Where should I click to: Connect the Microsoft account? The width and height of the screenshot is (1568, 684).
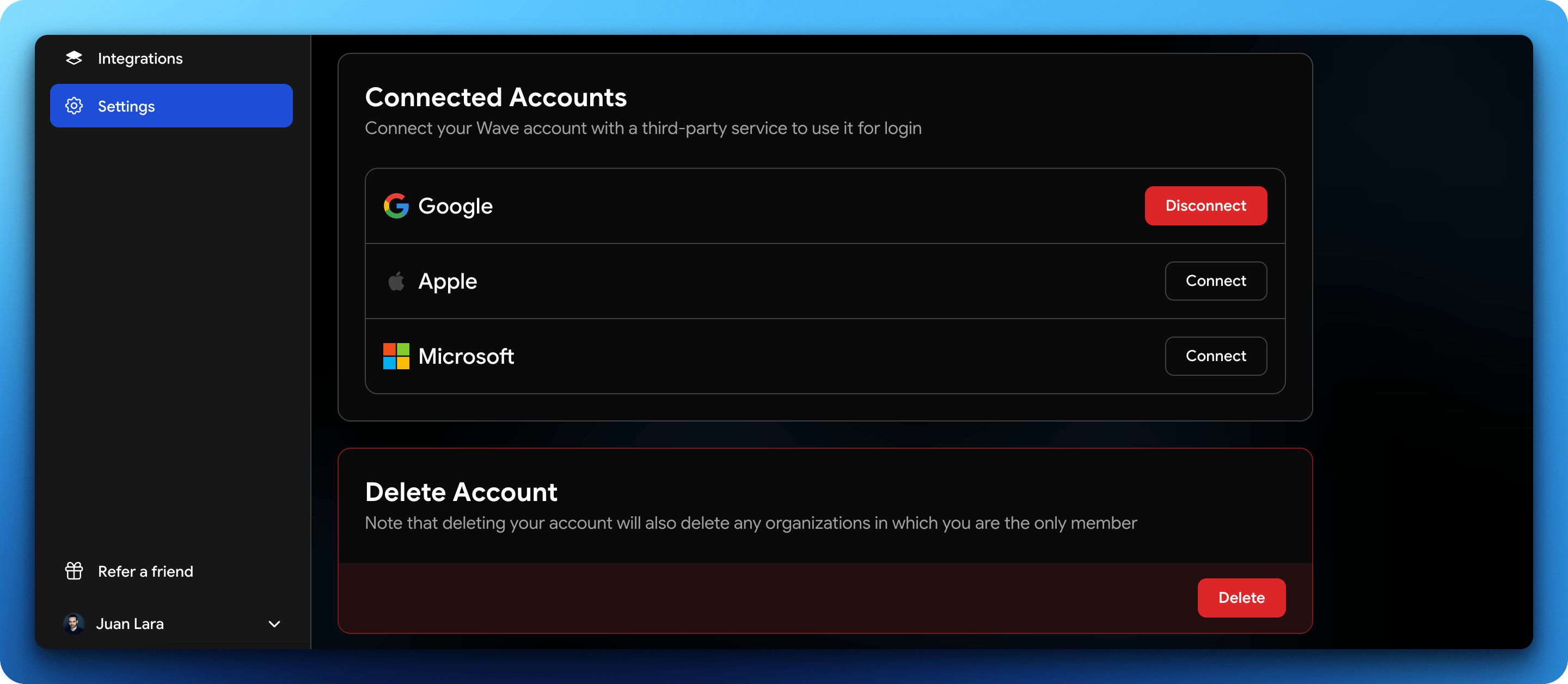coord(1216,356)
